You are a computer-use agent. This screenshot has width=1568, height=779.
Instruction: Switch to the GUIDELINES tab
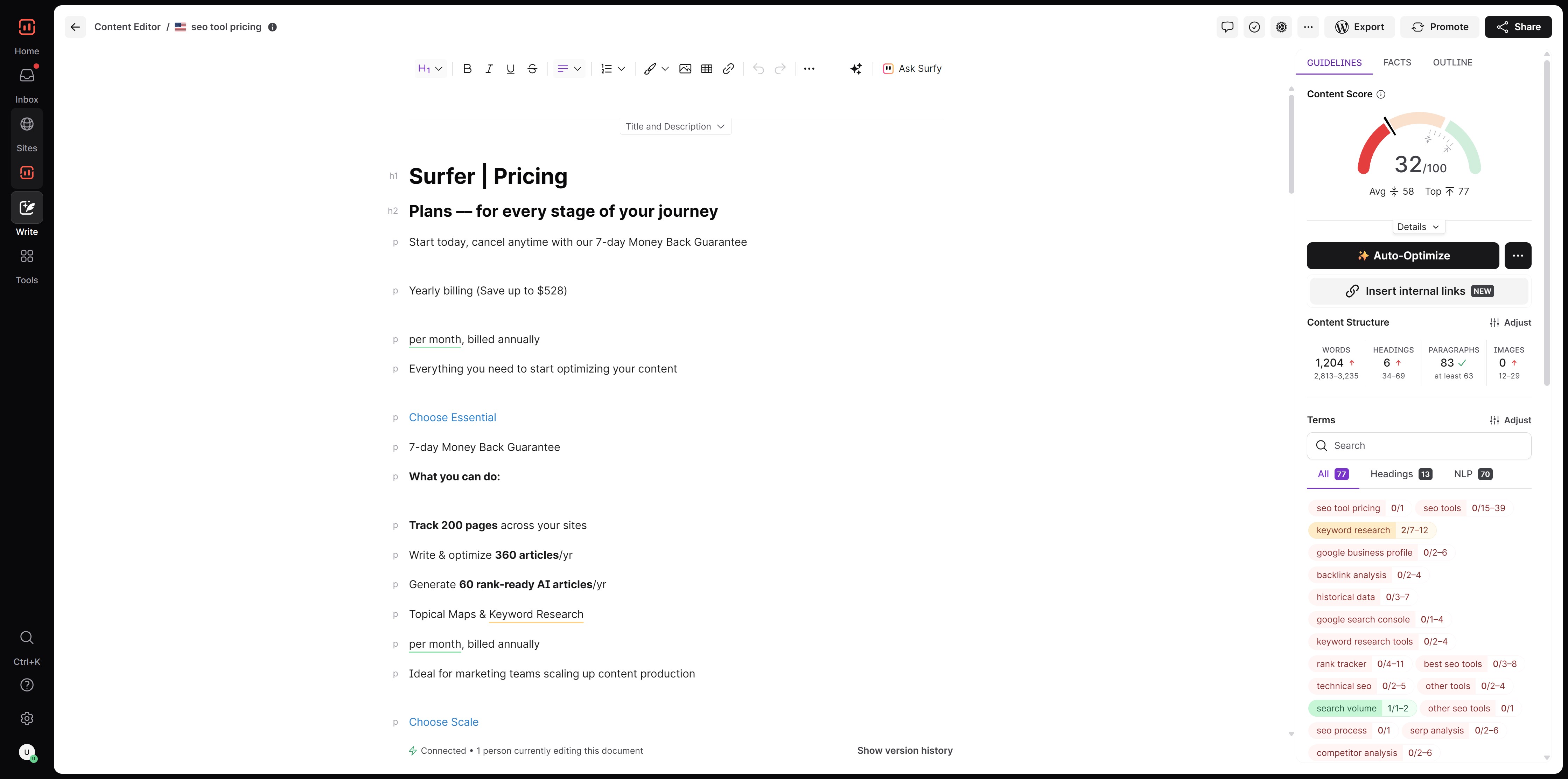(x=1334, y=63)
